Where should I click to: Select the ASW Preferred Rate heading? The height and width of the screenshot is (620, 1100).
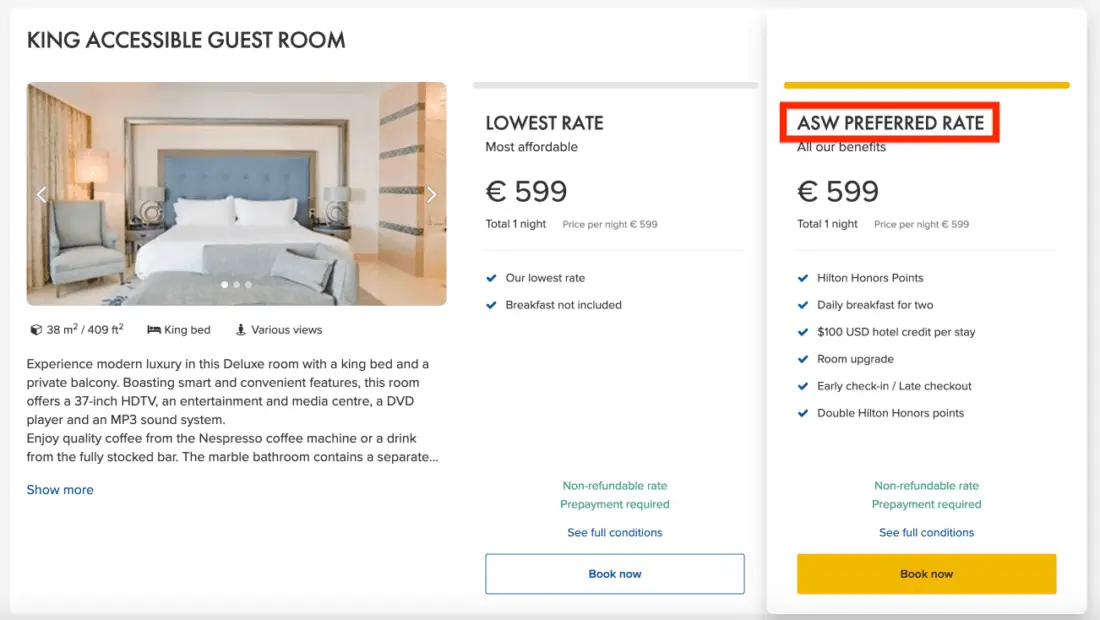coord(890,124)
